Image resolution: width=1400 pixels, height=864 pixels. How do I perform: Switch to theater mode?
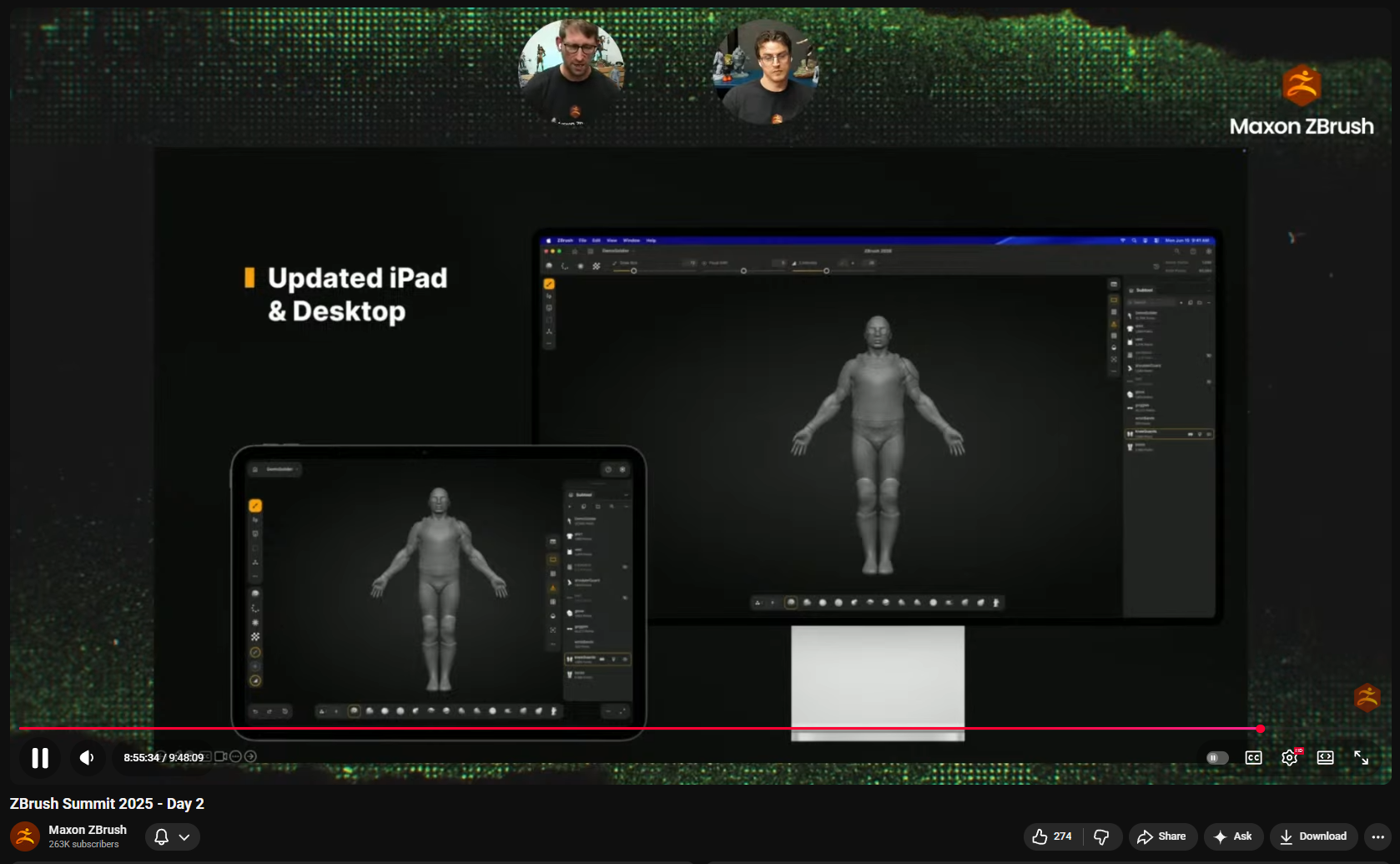[x=1326, y=758]
